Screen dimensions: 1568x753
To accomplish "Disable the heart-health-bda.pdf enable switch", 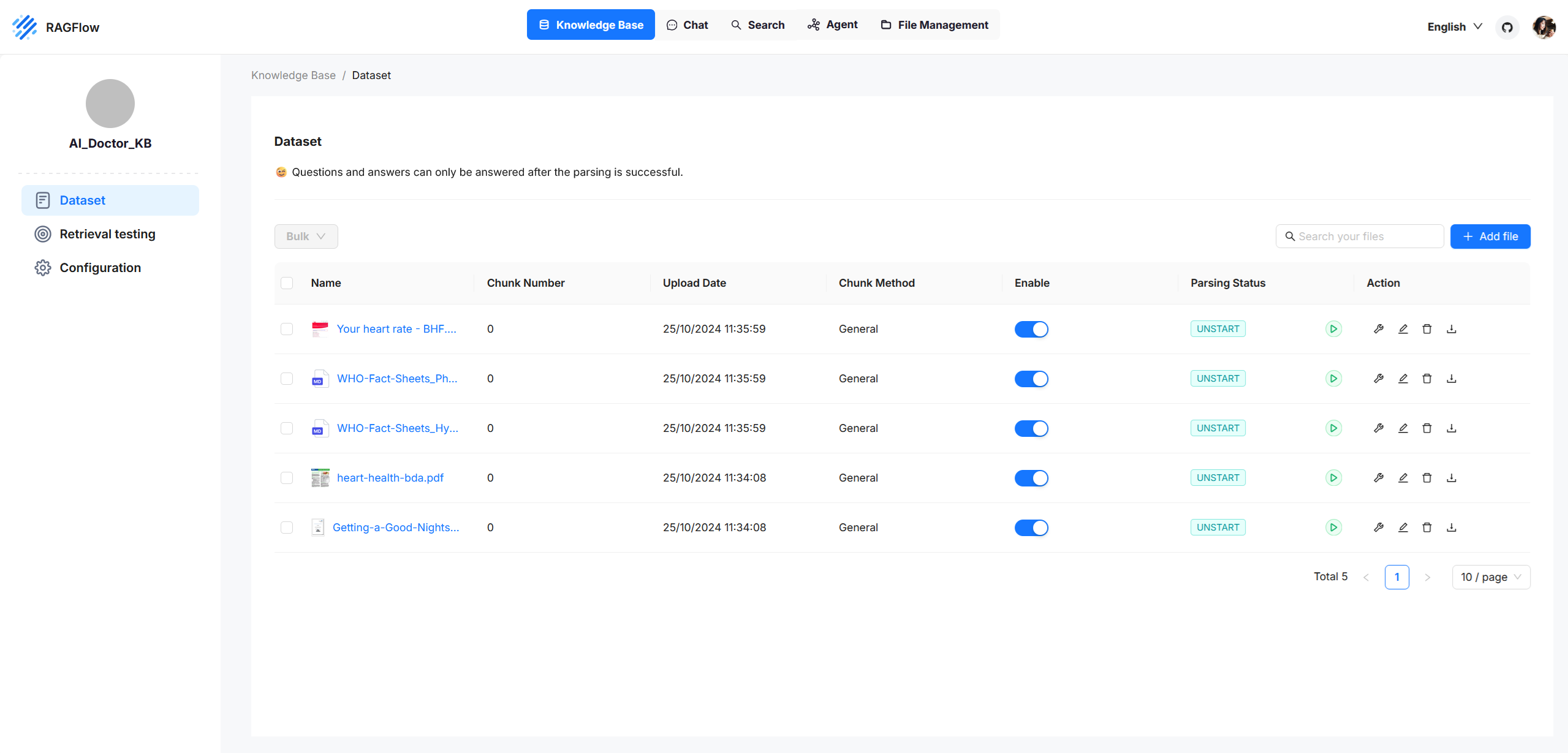I will point(1031,478).
